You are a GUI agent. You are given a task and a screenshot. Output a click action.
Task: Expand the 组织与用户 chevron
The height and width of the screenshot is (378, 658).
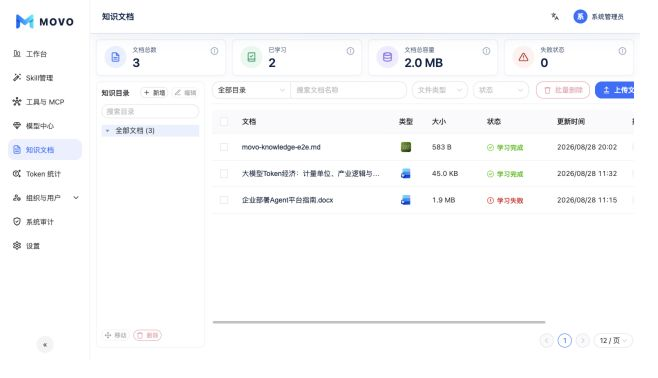(x=76, y=198)
